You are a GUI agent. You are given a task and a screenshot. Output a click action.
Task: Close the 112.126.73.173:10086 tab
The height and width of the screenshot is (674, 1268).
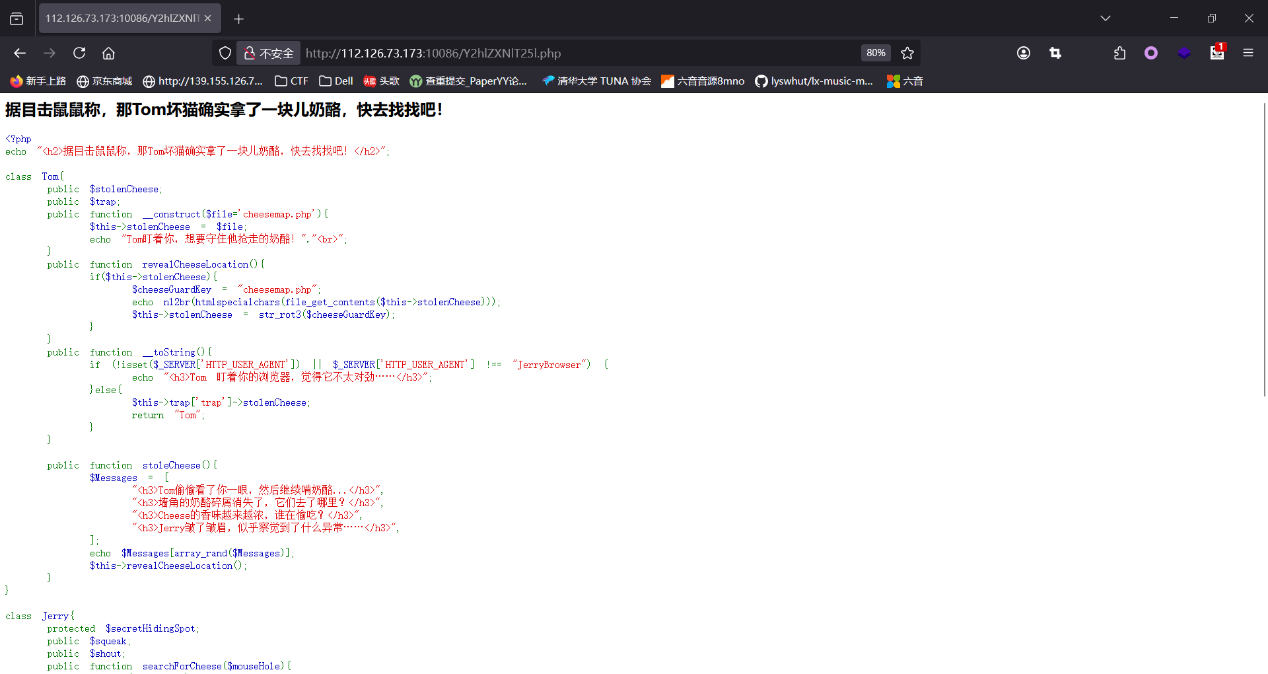click(x=207, y=18)
